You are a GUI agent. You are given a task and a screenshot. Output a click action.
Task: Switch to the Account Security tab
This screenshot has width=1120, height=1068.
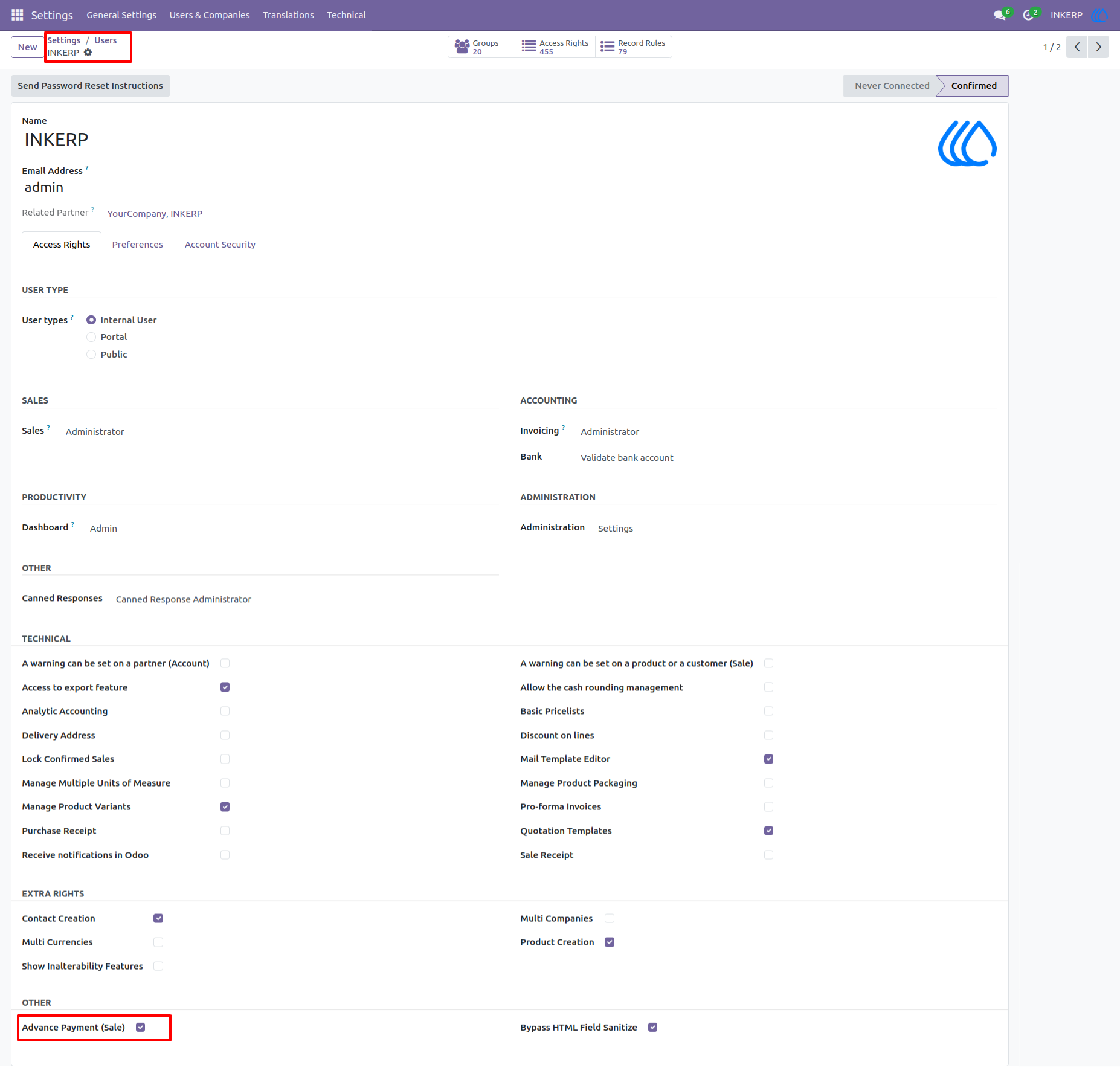[220, 245]
